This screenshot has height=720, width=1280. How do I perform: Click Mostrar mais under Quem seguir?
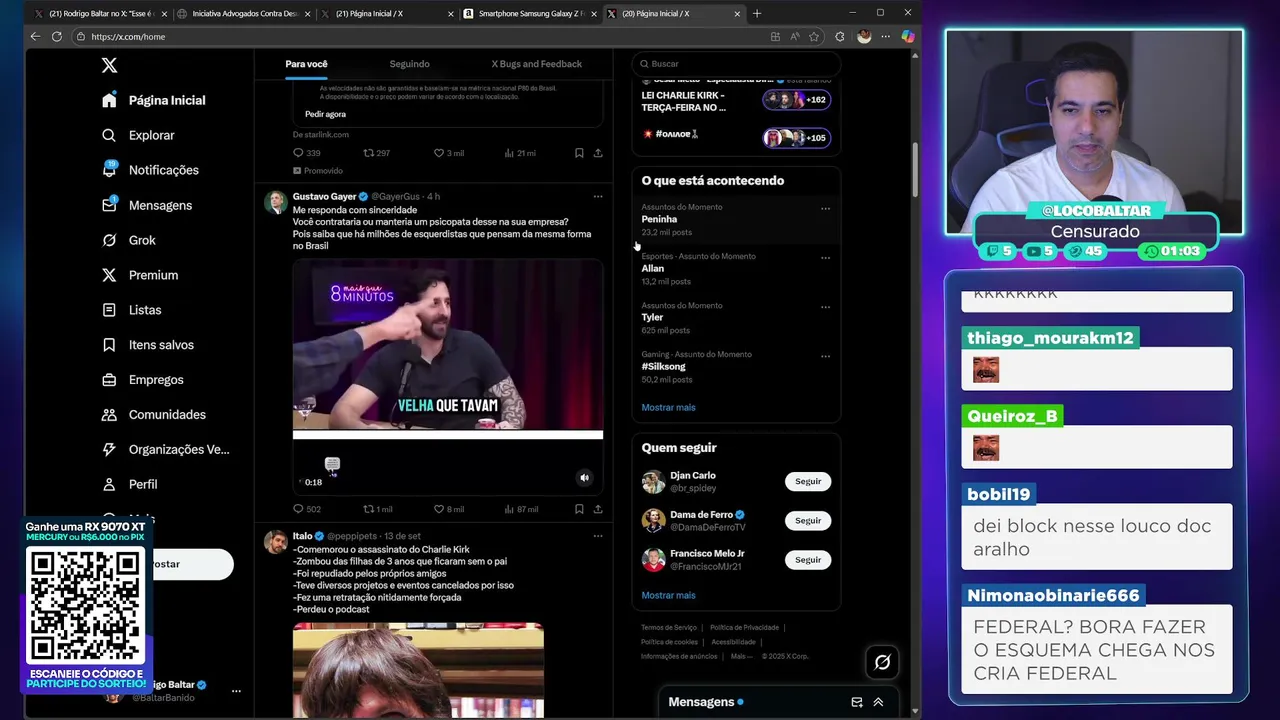tap(668, 595)
